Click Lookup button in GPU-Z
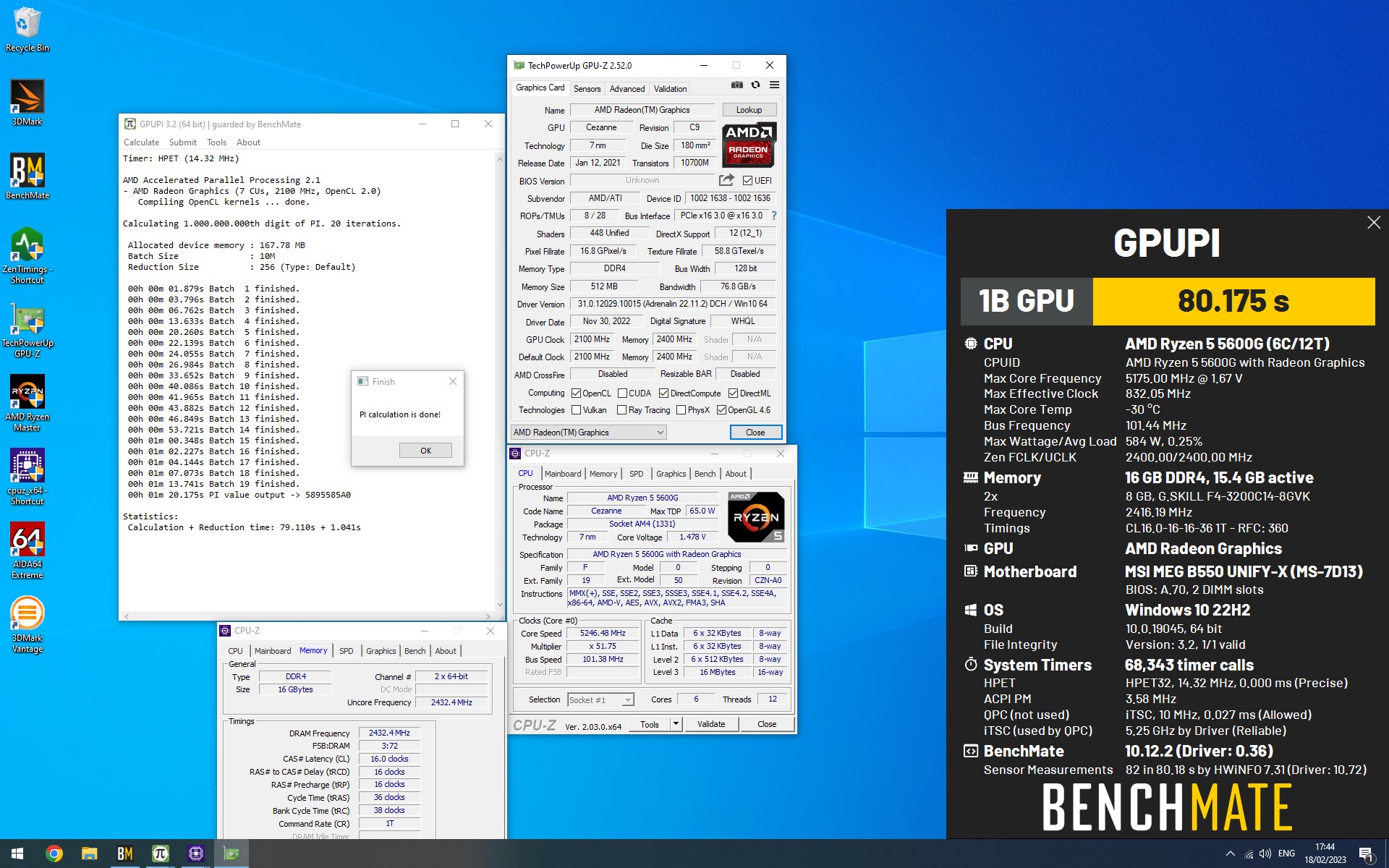Screen dimensions: 1389x868 pyautogui.click(x=749, y=110)
